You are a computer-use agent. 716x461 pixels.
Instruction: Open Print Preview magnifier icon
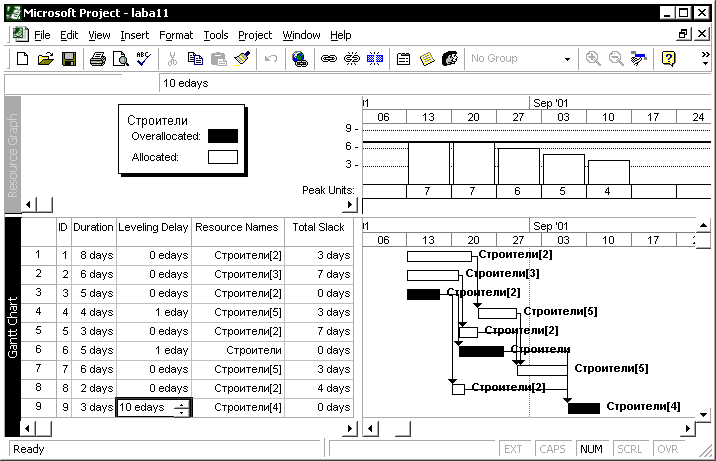coord(121,59)
